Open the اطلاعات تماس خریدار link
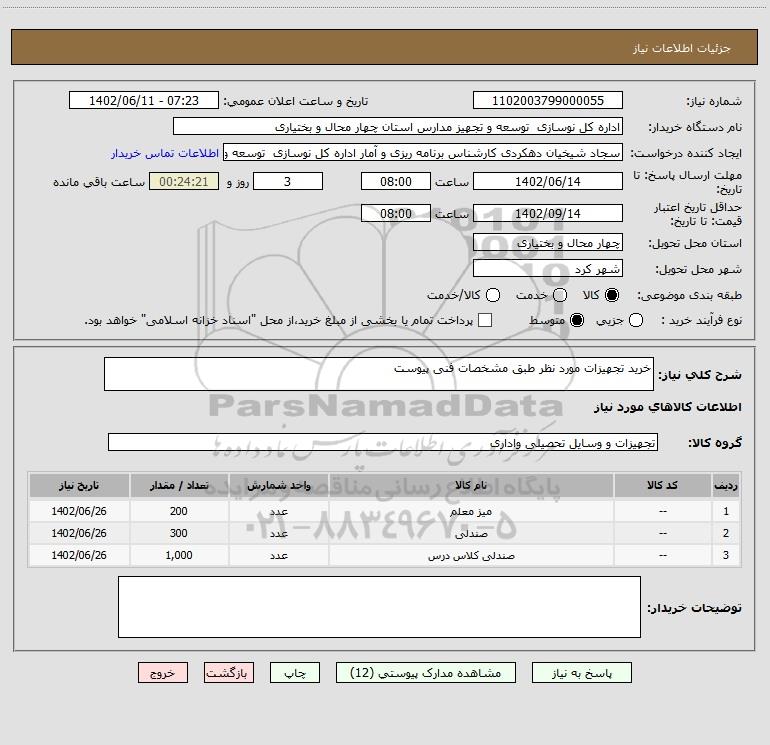Screen dimensions: 770x745 tap(165, 153)
